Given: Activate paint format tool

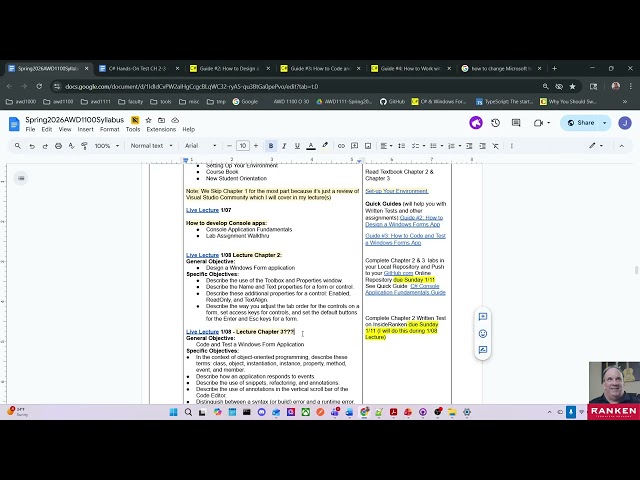Looking at the screenshot, I should tap(84, 146).
